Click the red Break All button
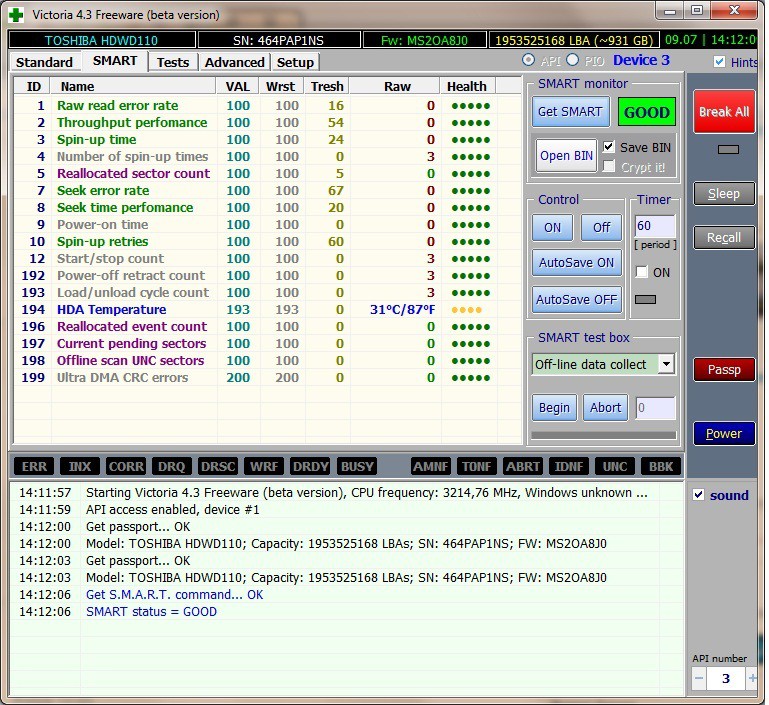 point(724,112)
